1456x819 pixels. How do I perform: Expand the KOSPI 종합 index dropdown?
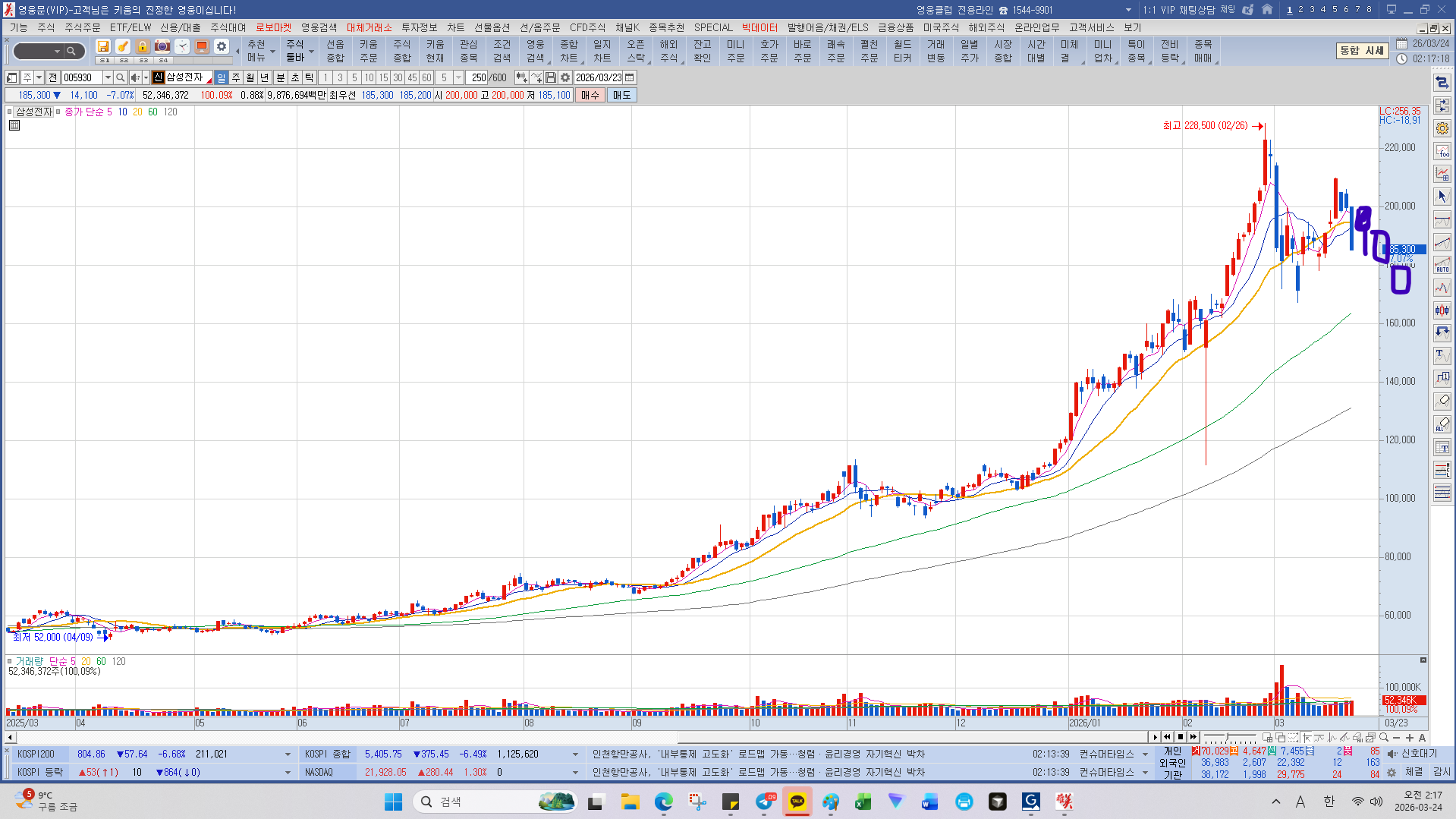[x=575, y=754]
